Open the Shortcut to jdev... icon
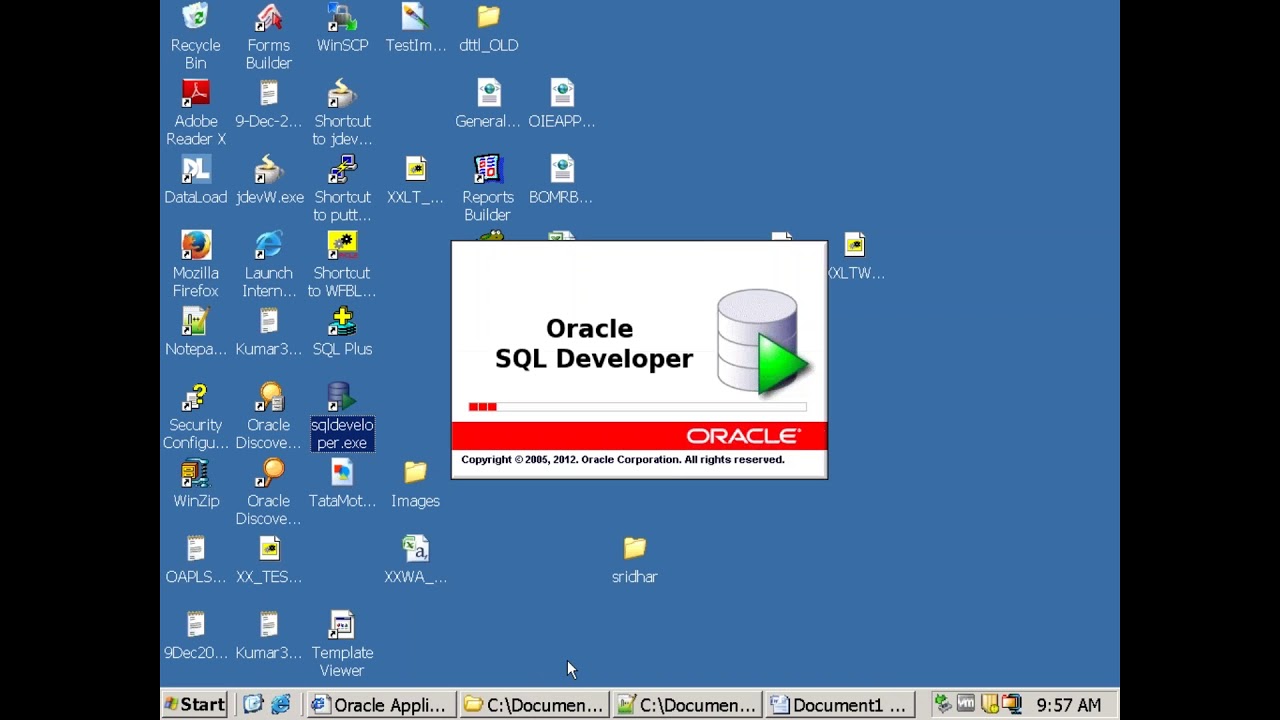The image size is (1280, 720). point(342,112)
